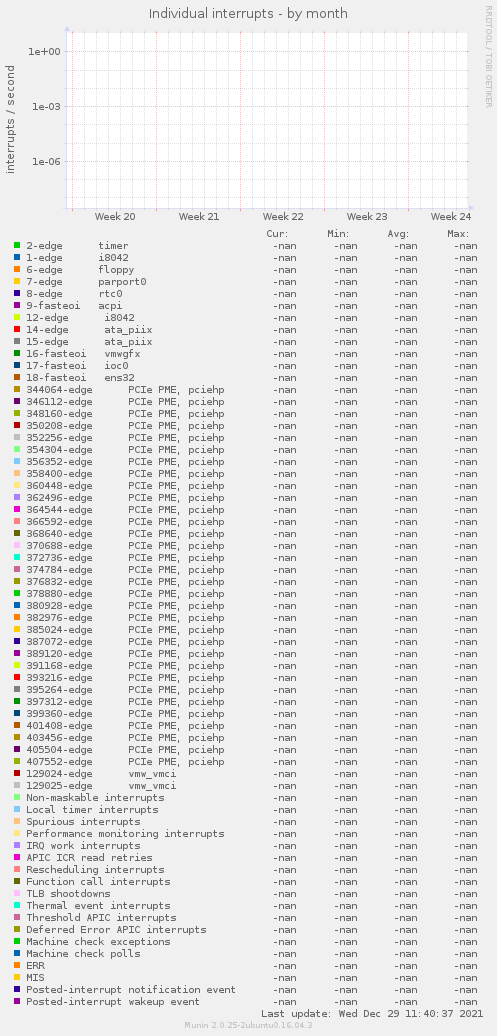497x1036 pixels.
Task: Click the red swatch for 14-edge ata_piix
Action: (17, 330)
